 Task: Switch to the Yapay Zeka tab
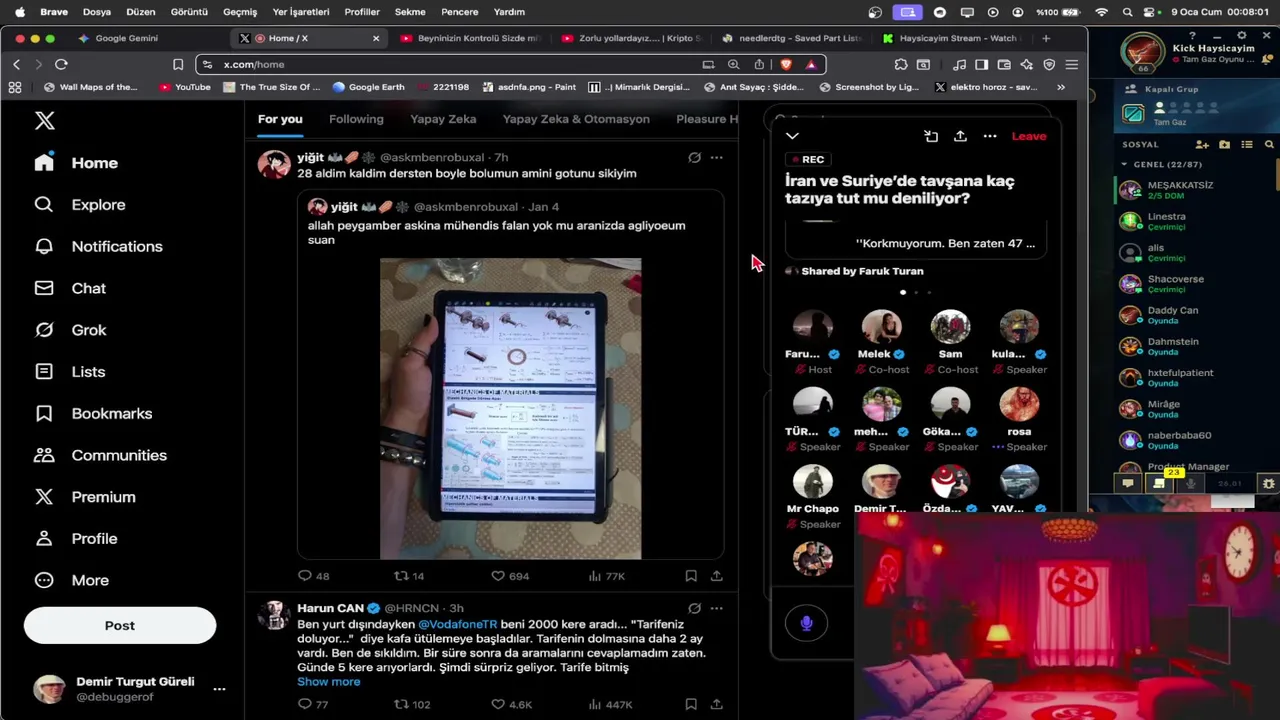(443, 119)
